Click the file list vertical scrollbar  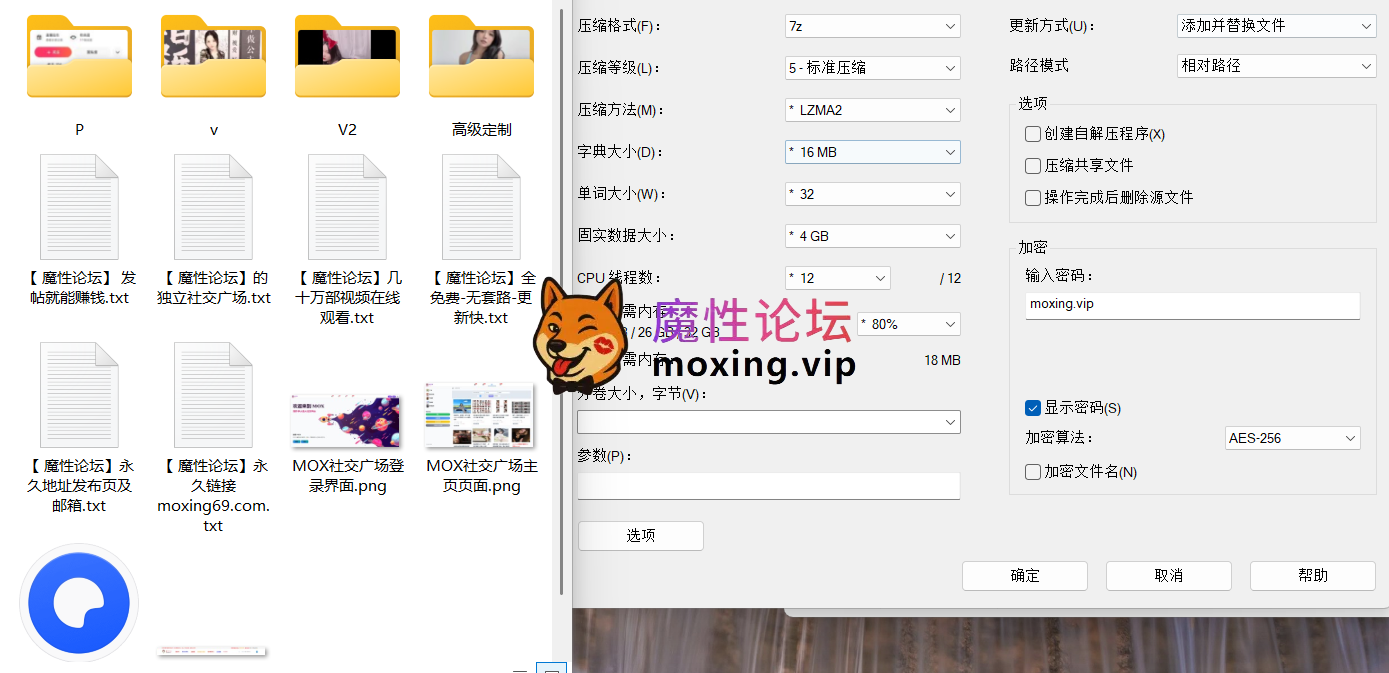click(x=562, y=300)
